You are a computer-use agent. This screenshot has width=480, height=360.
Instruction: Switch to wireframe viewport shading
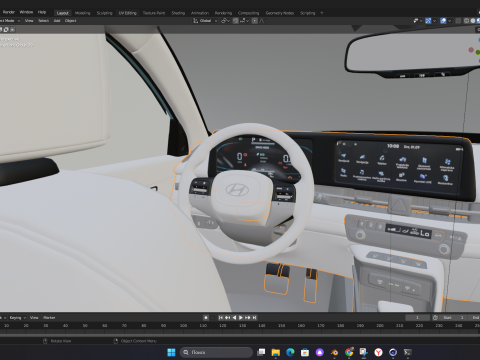pyautogui.click(x=467, y=21)
